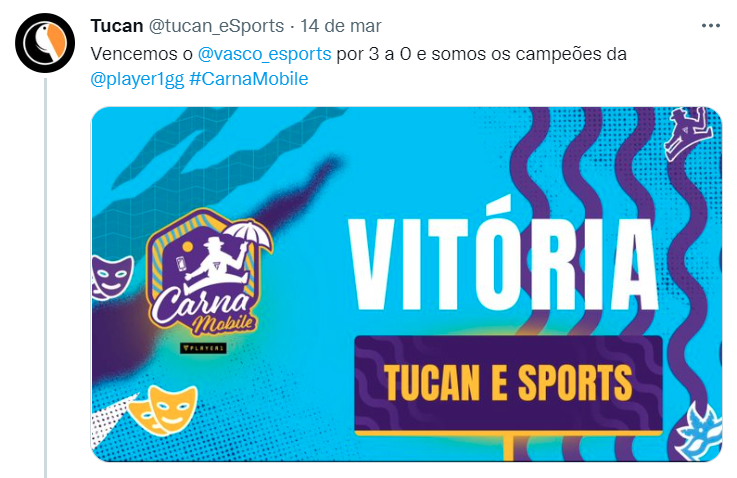The image size is (737, 478).
Task: Open the #CarnaMobile hashtag
Action: pos(249,79)
